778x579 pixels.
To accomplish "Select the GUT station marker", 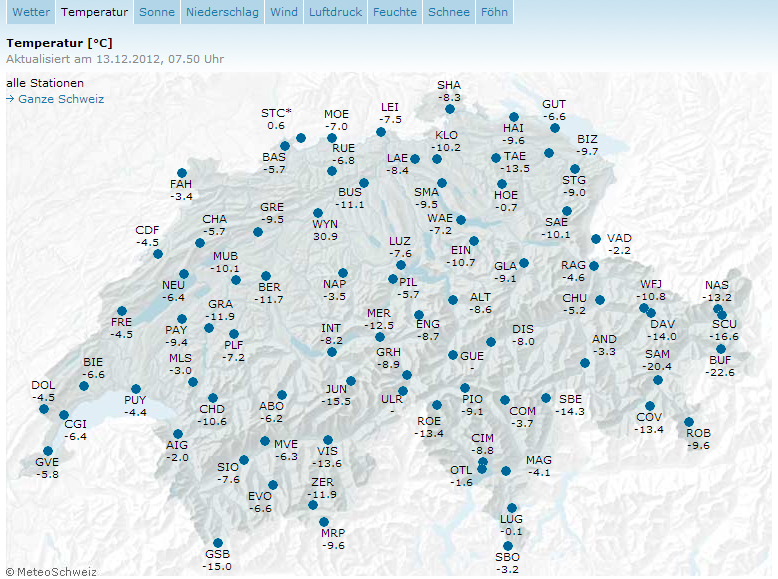I will 555,128.
